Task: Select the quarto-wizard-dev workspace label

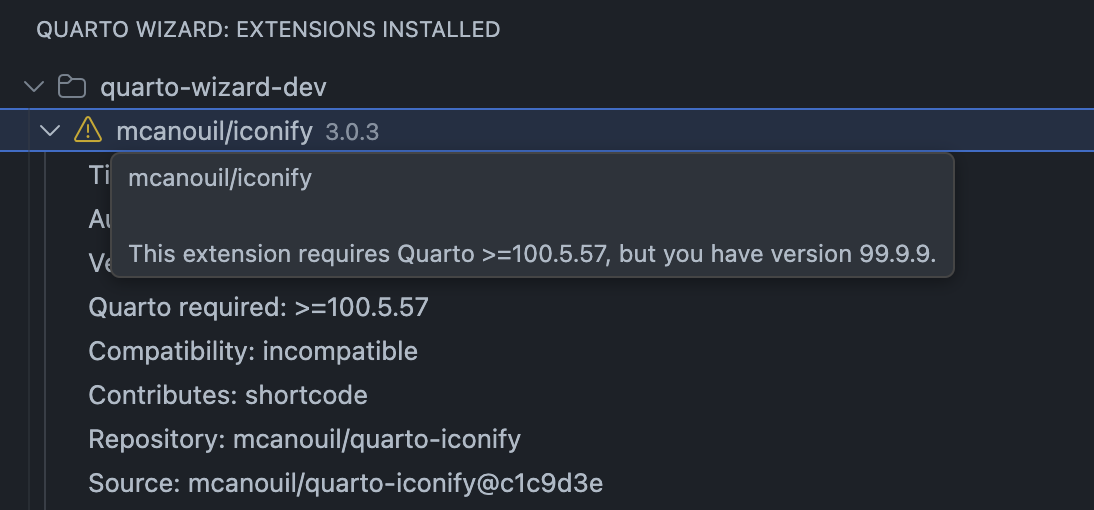Action: pos(213,87)
